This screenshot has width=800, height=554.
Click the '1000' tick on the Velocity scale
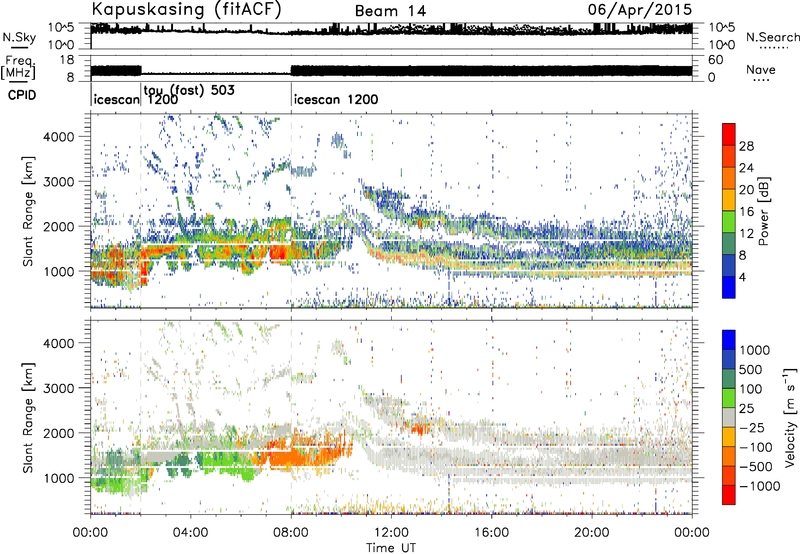755,350
